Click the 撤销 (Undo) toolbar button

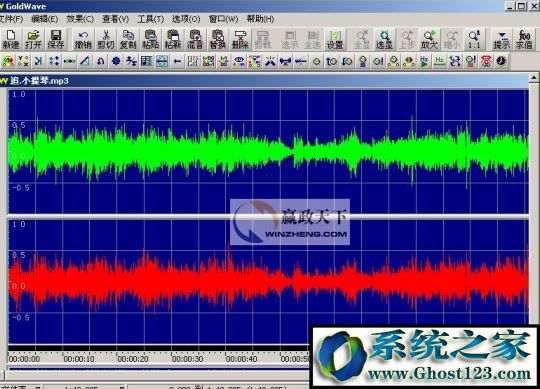[x=83, y=39]
